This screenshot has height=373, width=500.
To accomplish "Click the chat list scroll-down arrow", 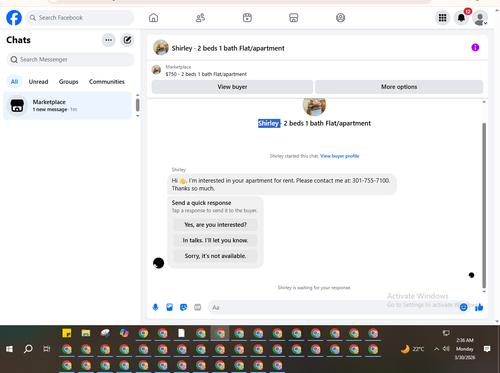I will 137,116.
